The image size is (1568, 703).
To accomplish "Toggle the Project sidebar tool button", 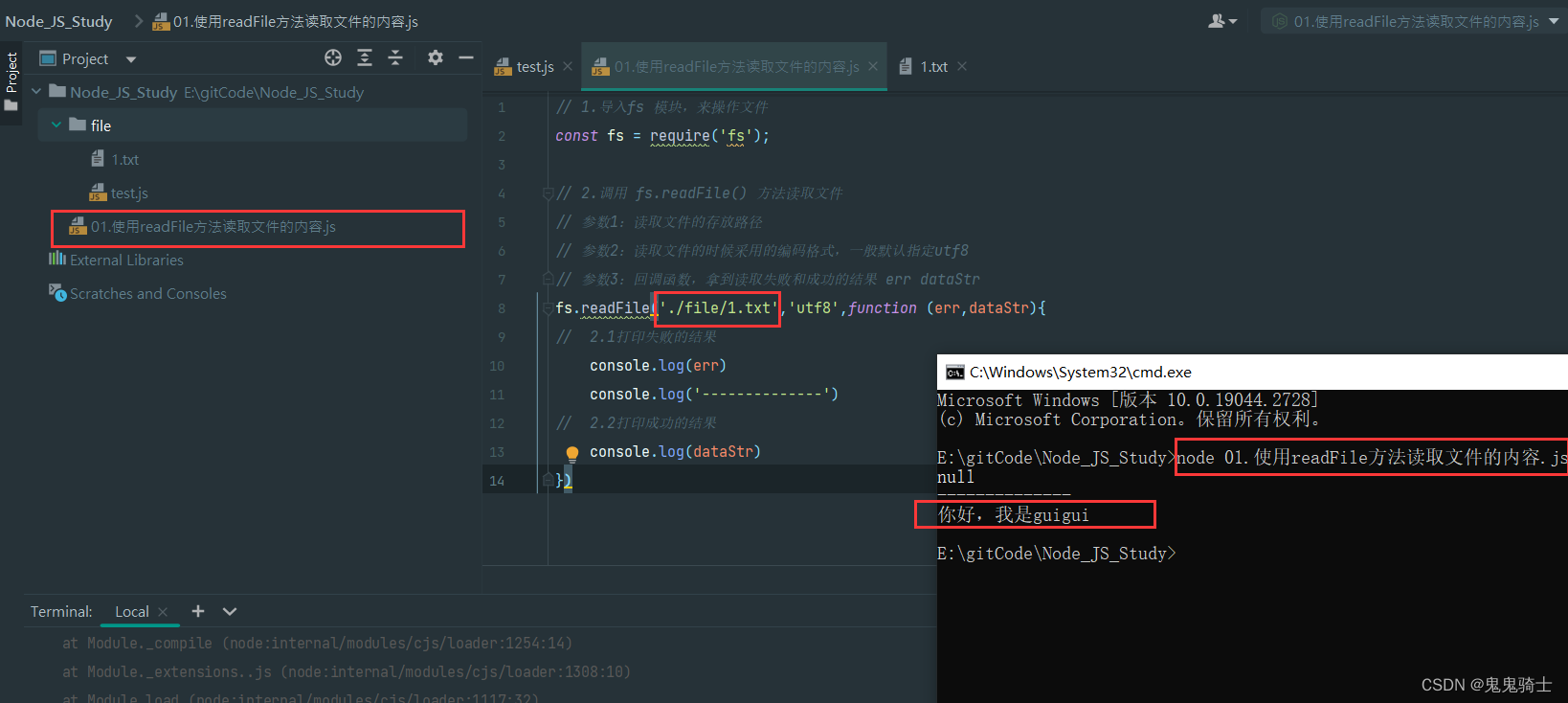I will coord(11,81).
